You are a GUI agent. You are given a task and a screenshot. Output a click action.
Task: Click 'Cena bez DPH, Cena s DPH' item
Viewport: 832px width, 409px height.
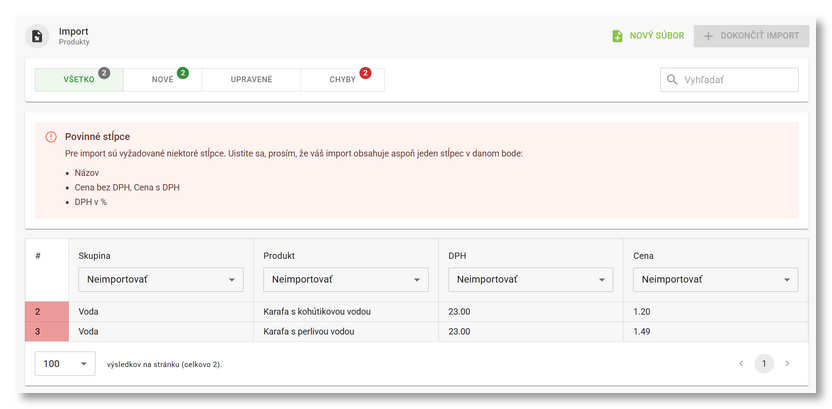coord(127,187)
